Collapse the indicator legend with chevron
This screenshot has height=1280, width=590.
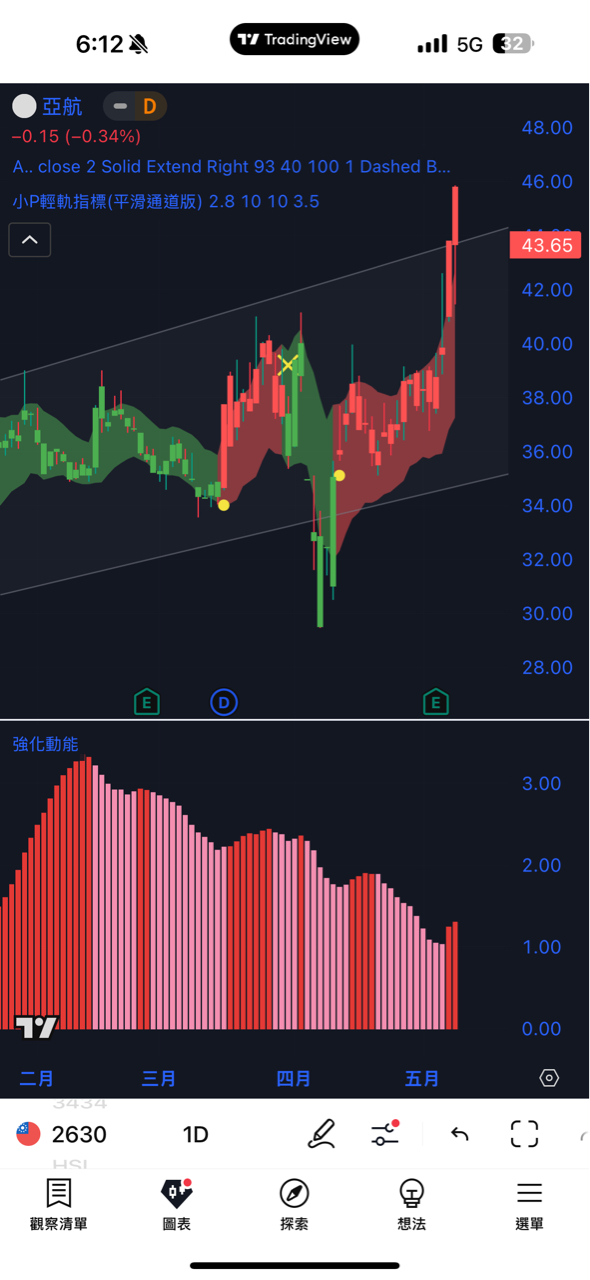(x=30, y=240)
